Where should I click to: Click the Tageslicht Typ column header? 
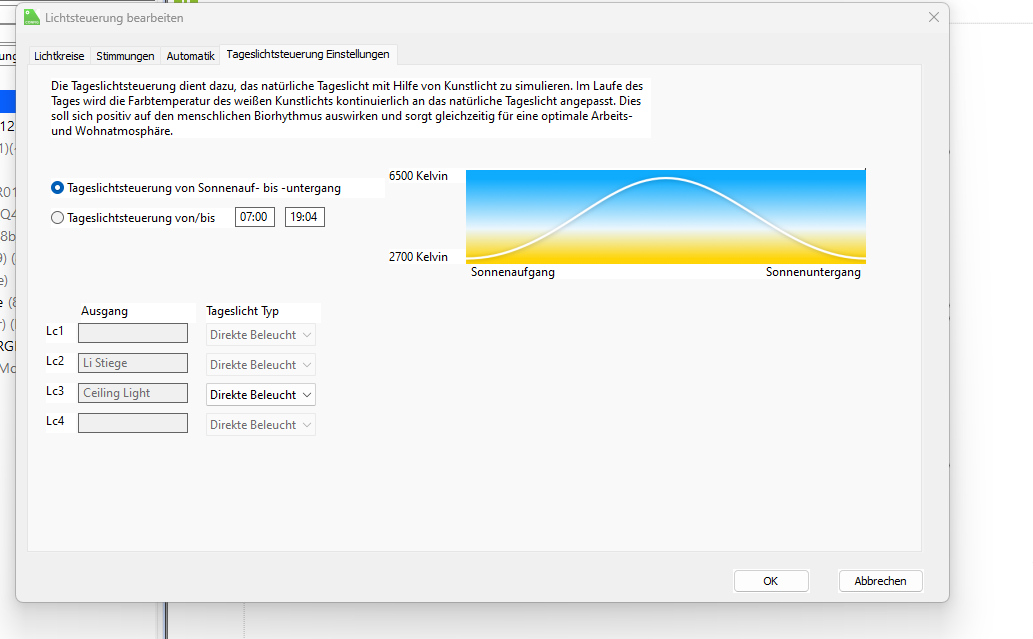point(242,311)
